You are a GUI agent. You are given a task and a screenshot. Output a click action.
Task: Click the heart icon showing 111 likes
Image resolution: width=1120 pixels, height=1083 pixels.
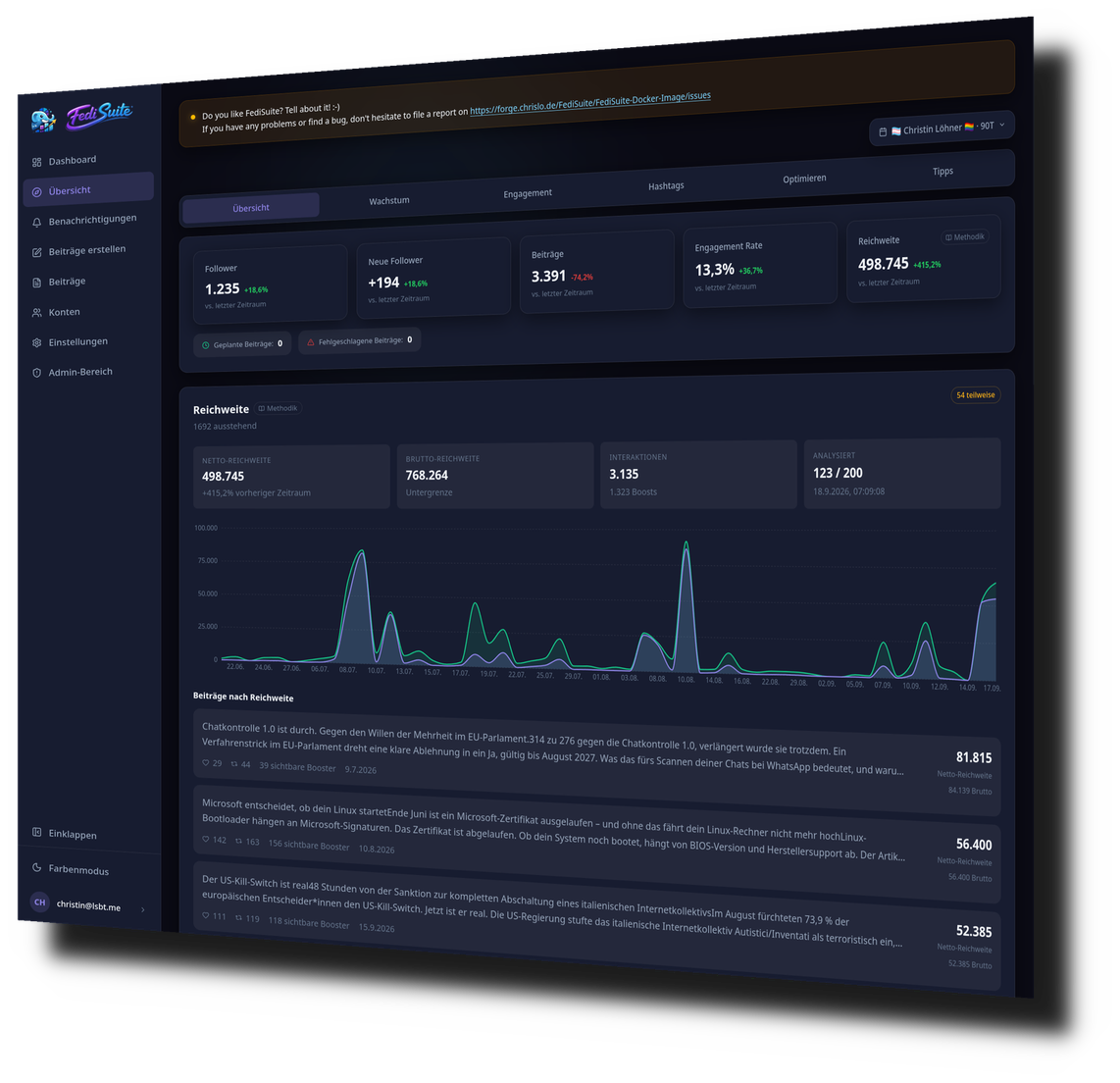pyautogui.click(x=206, y=915)
